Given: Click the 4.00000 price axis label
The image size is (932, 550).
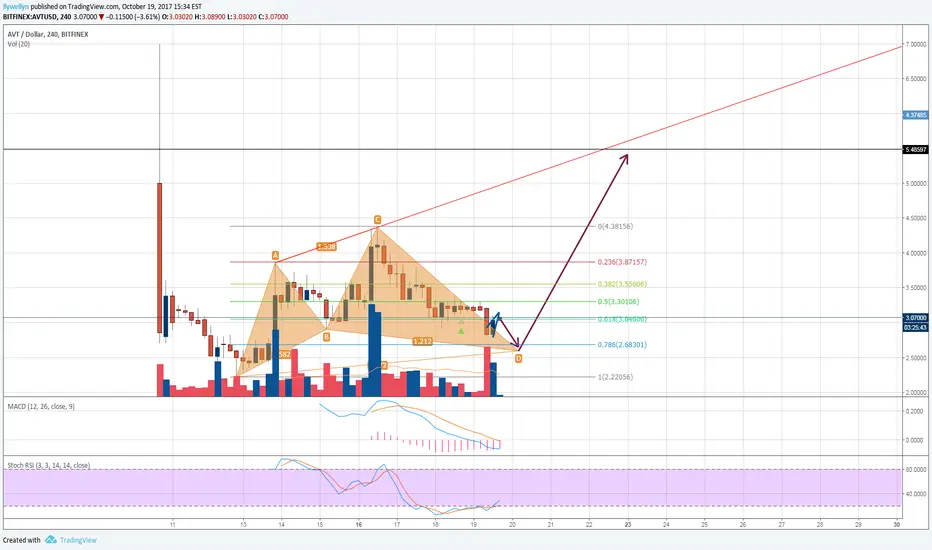Looking at the screenshot, I should [x=915, y=253].
